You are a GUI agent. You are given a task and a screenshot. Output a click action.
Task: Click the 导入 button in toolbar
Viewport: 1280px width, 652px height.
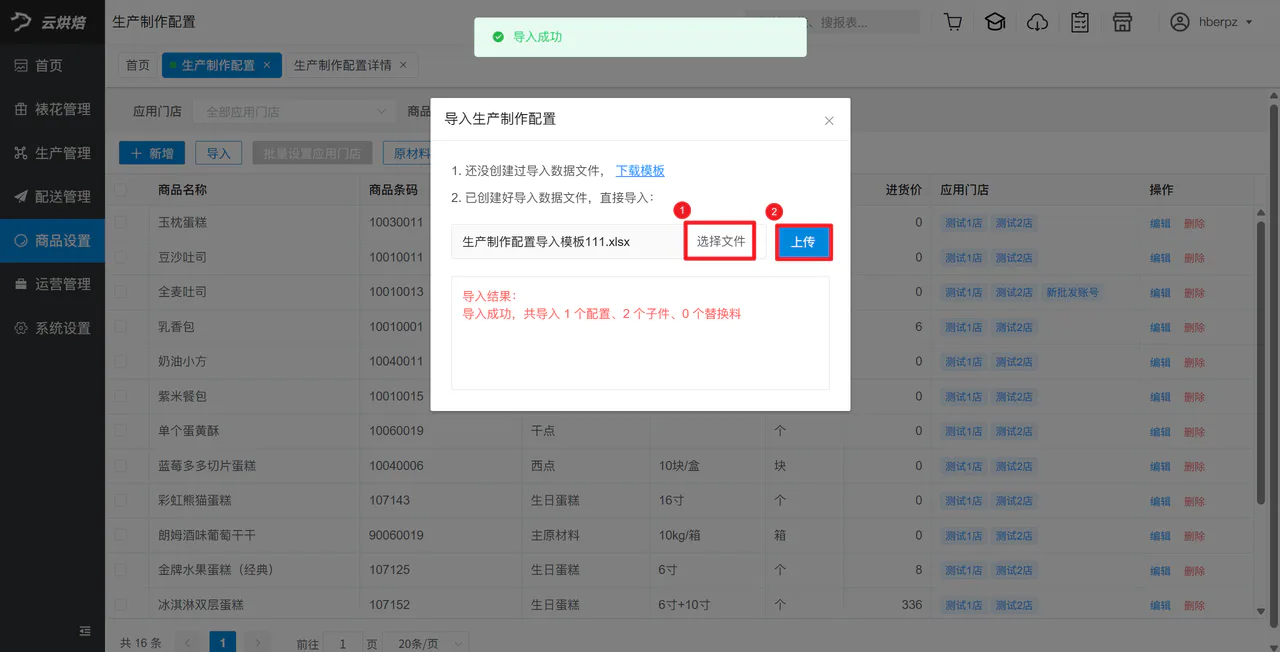pyautogui.click(x=218, y=153)
